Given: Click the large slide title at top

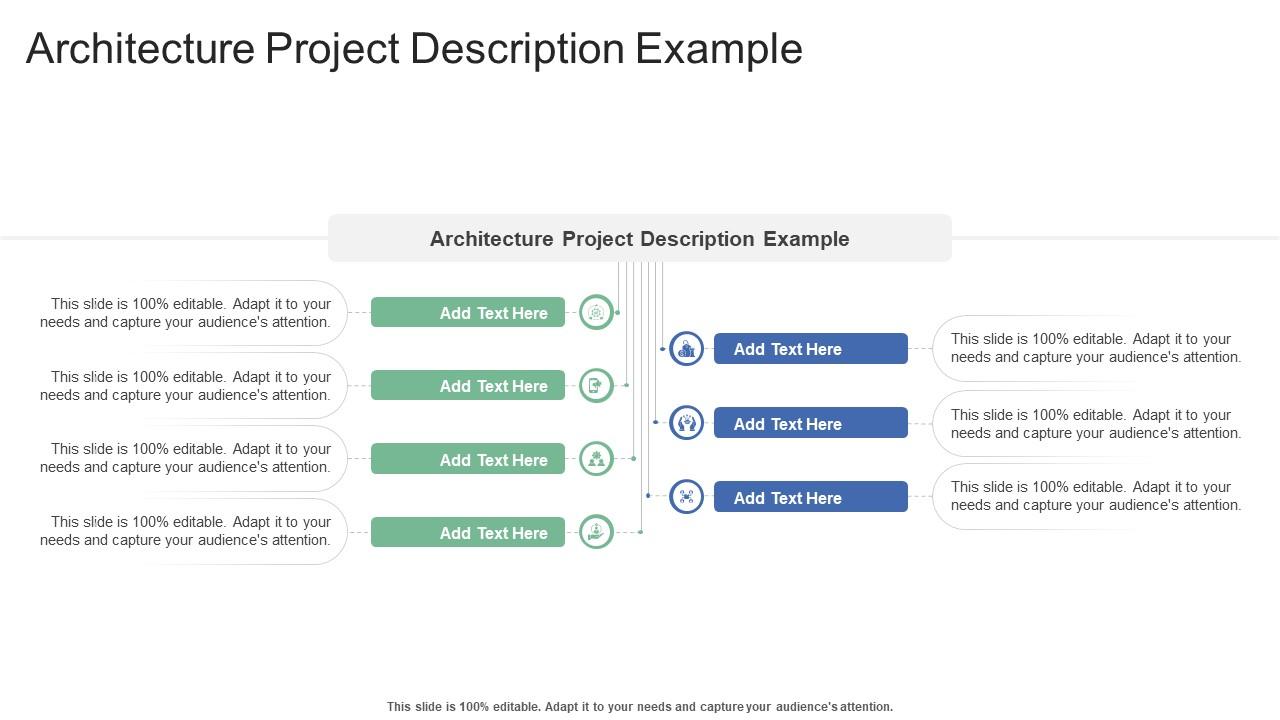Looking at the screenshot, I should (x=414, y=48).
